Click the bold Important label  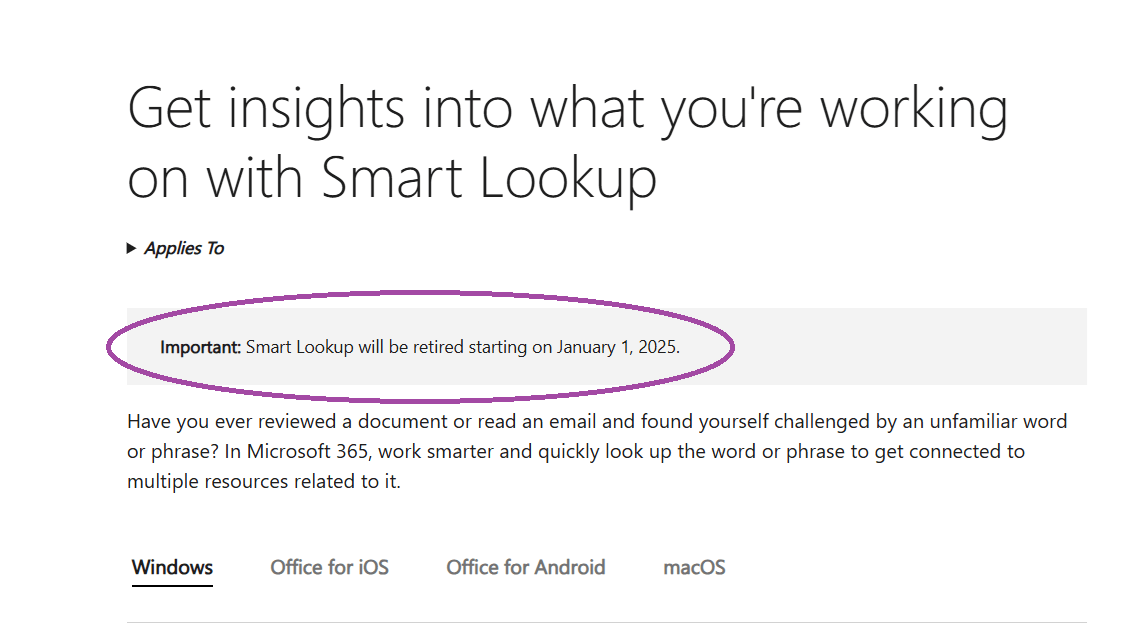click(x=200, y=348)
